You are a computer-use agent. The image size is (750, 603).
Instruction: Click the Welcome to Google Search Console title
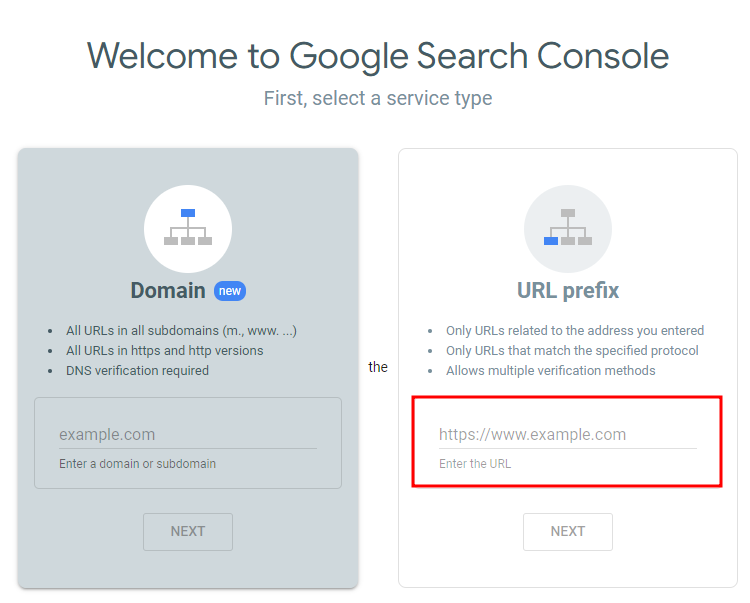[x=378, y=56]
